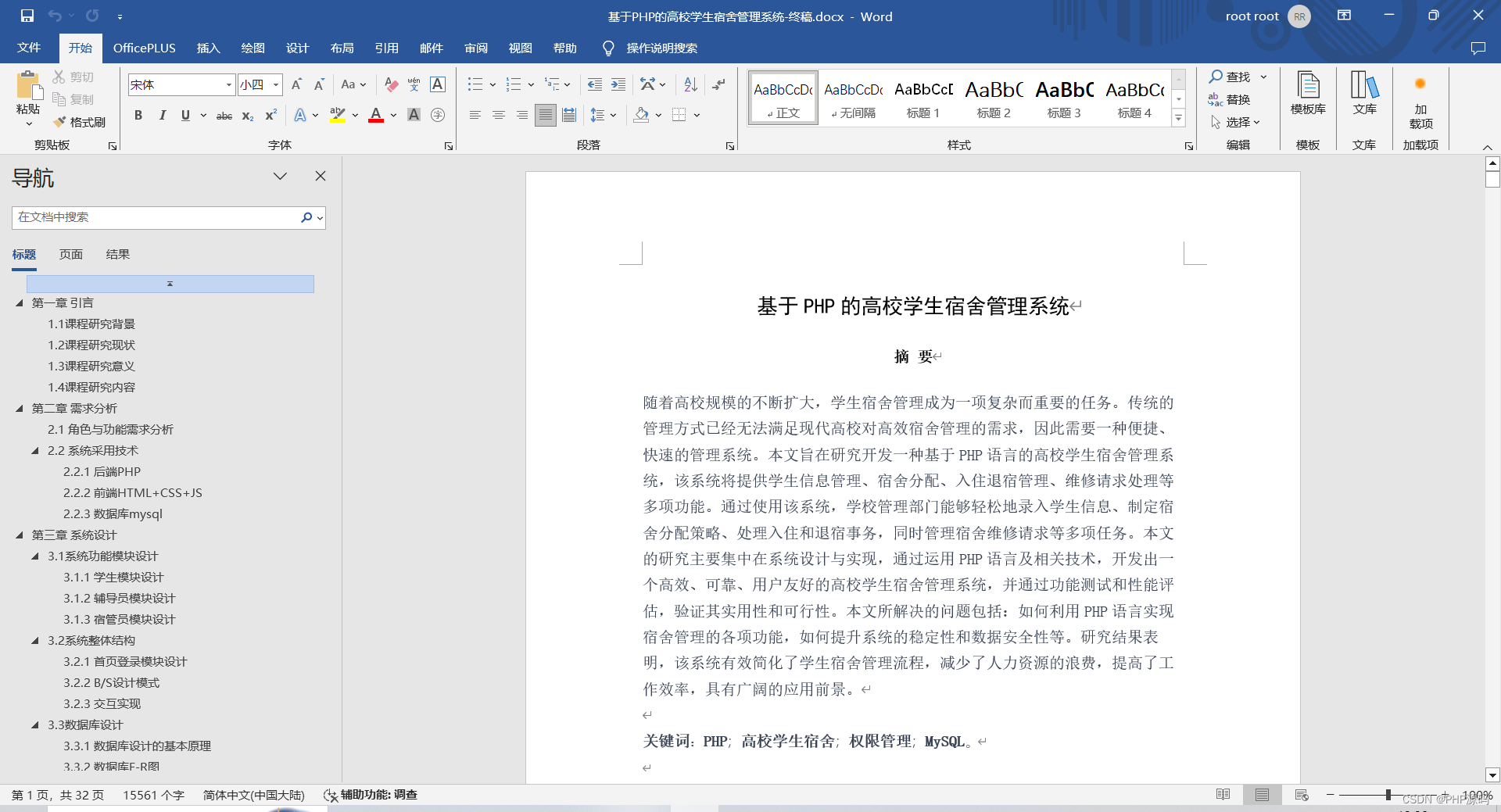The width and height of the screenshot is (1501, 812).
Task: Click the Save icon in title bar
Action: [27, 16]
